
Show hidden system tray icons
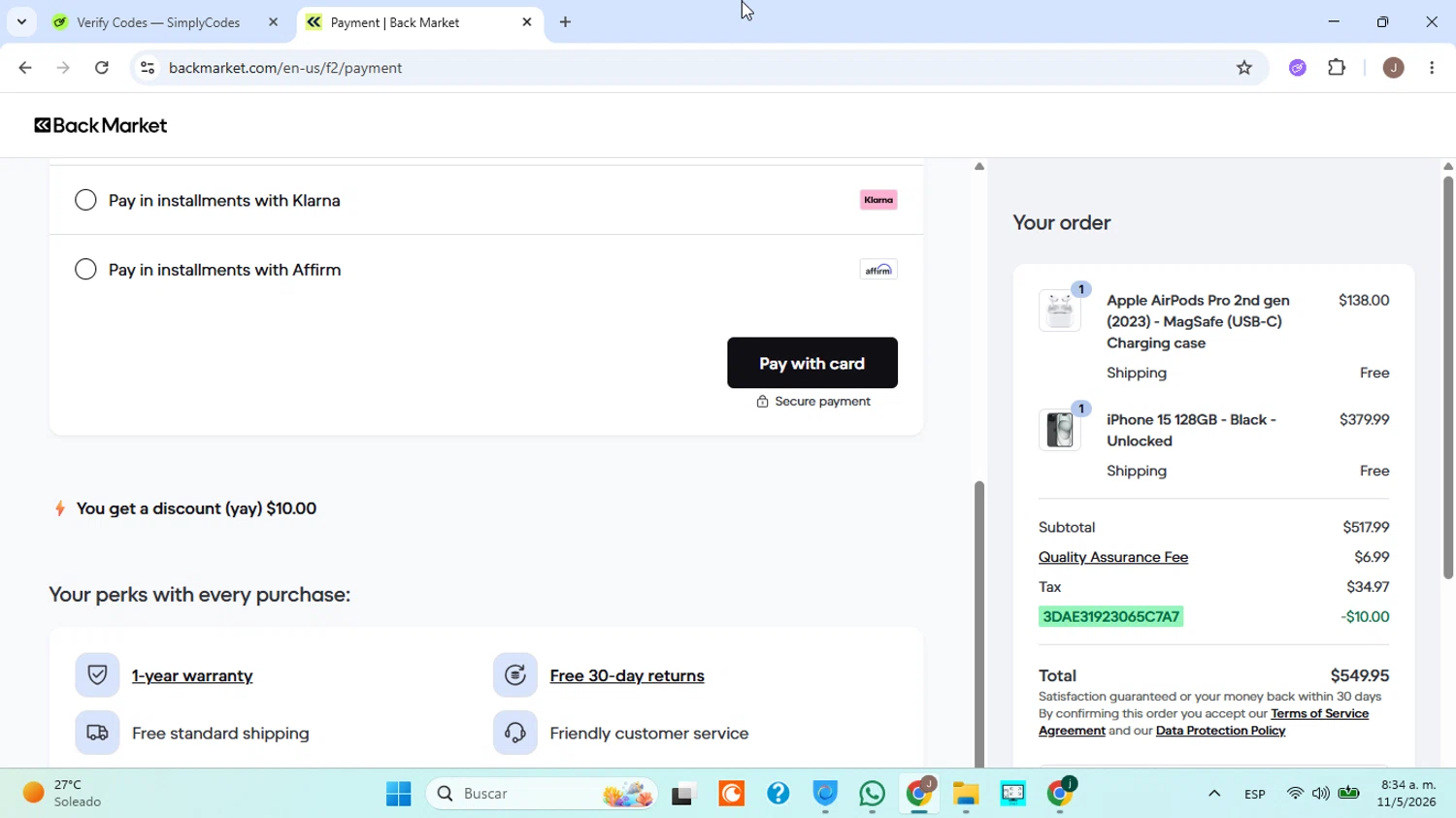coord(1214,794)
